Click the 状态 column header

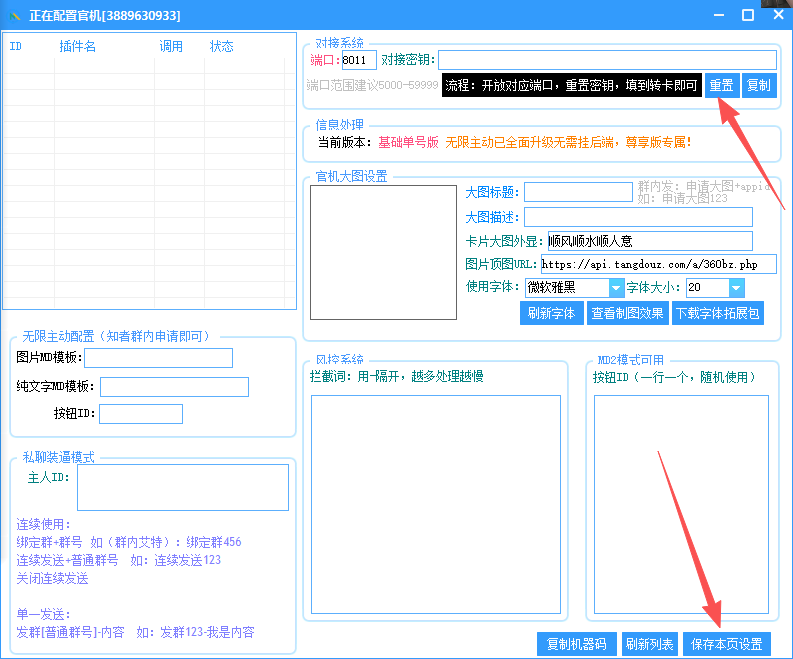(x=222, y=47)
